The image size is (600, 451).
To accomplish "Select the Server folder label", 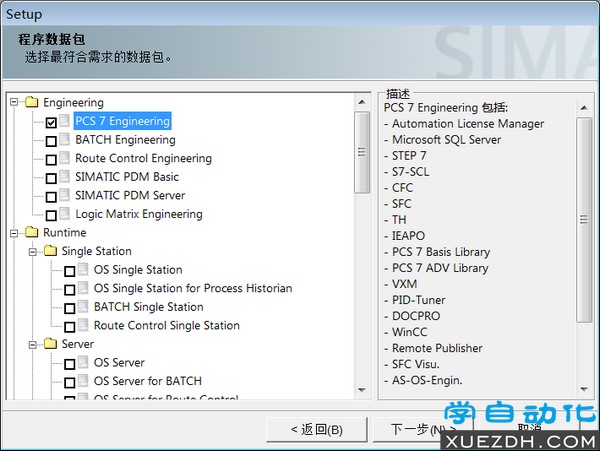I will 78,344.
